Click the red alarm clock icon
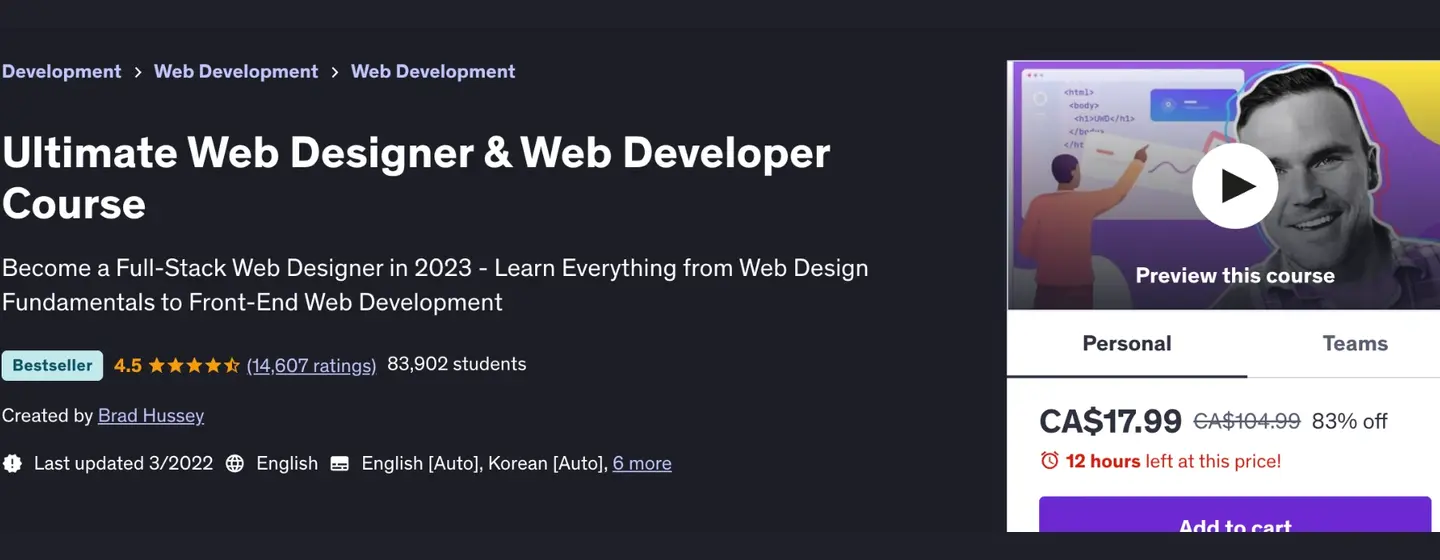 click(1049, 461)
